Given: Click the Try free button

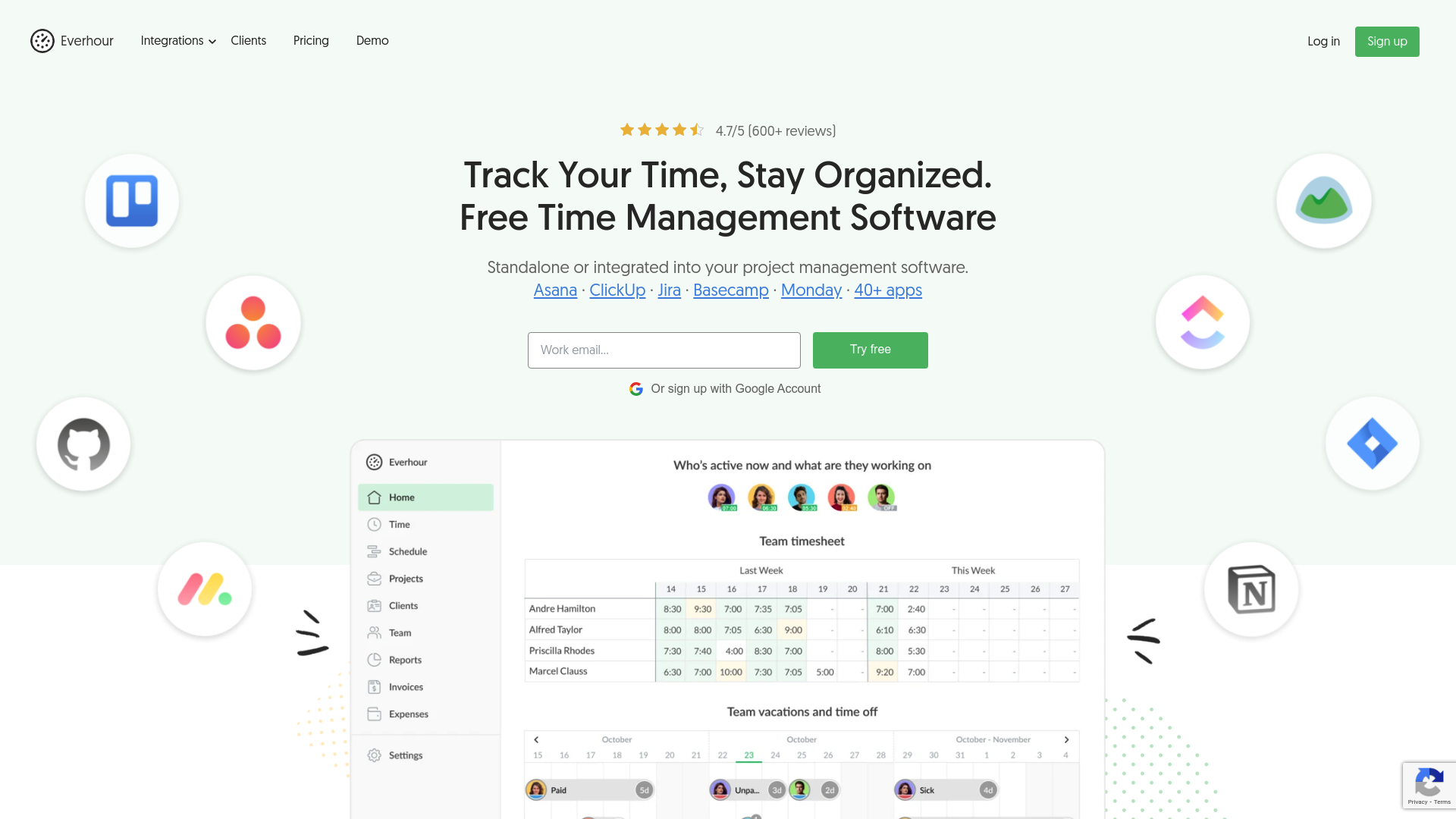Looking at the screenshot, I should click(x=870, y=350).
